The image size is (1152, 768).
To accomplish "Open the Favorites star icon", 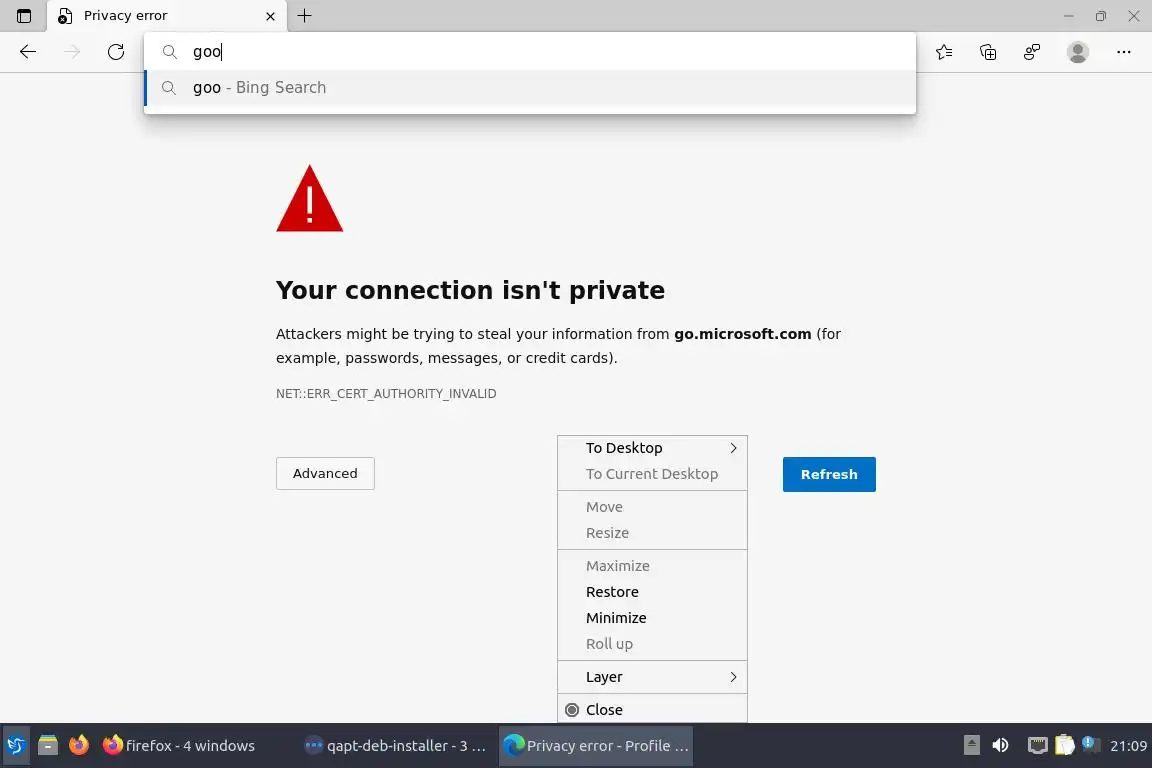I will (x=944, y=52).
